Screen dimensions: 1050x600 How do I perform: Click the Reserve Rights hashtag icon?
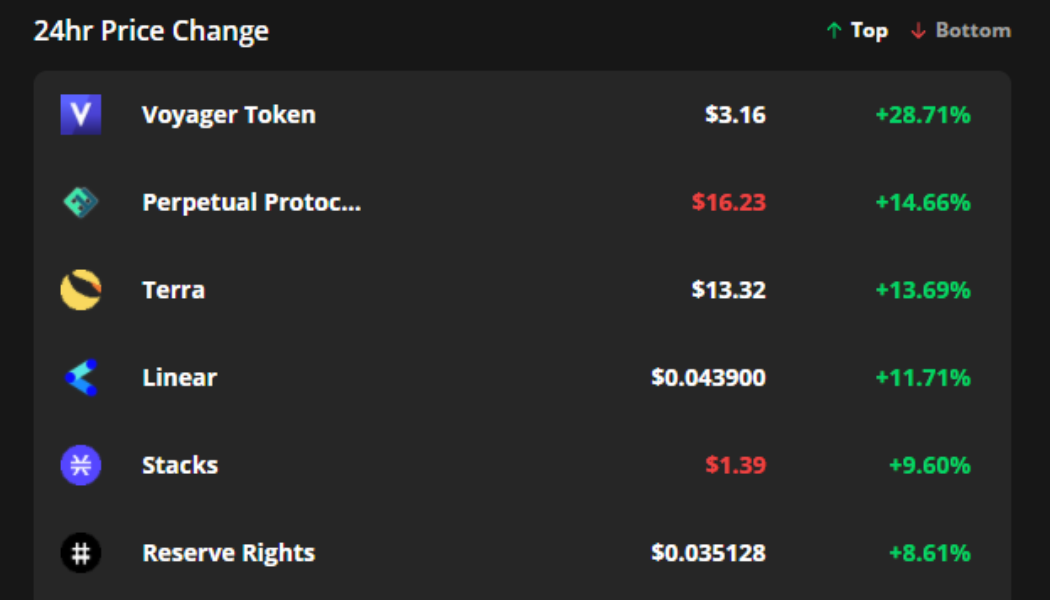click(x=78, y=551)
